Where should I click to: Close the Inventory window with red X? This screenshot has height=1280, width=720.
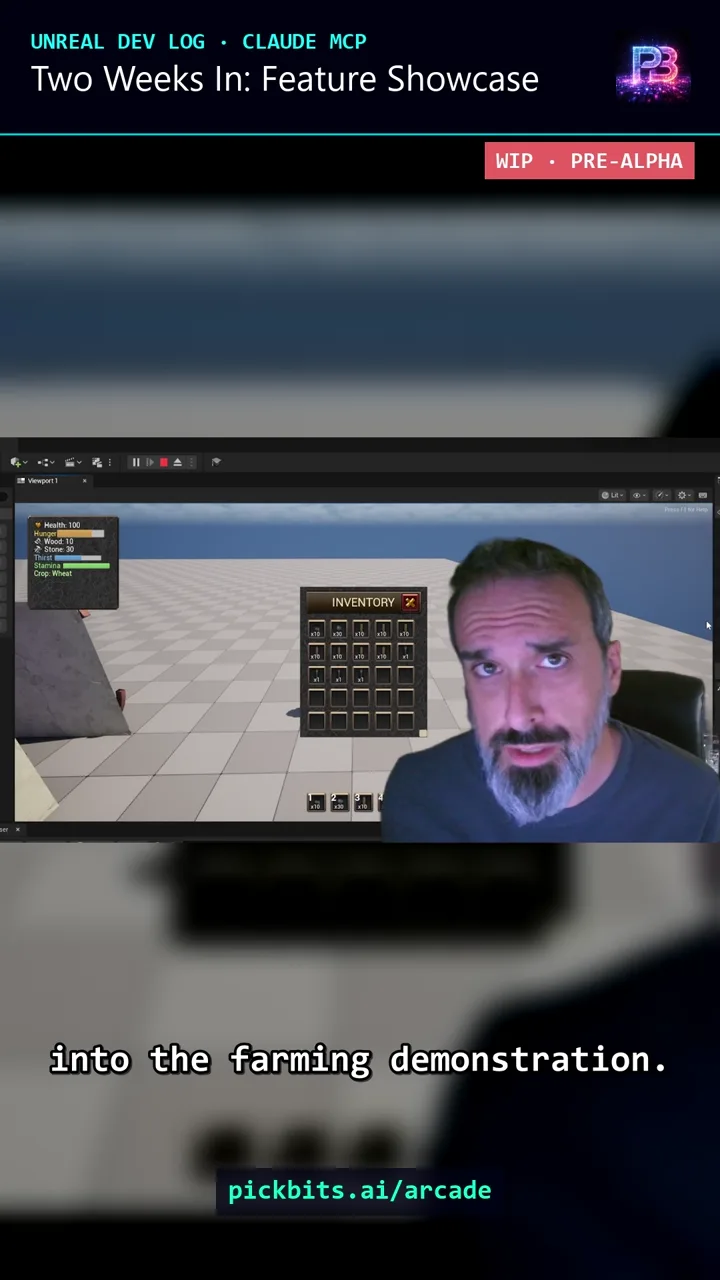[410, 602]
